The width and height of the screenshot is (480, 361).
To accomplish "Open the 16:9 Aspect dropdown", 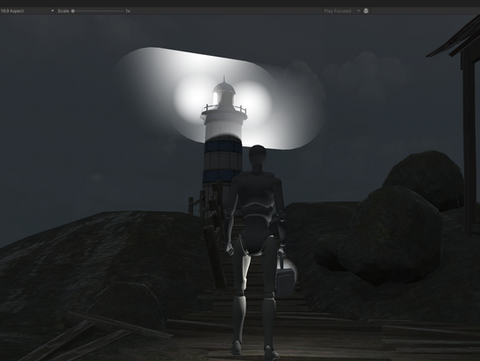I will point(27,11).
